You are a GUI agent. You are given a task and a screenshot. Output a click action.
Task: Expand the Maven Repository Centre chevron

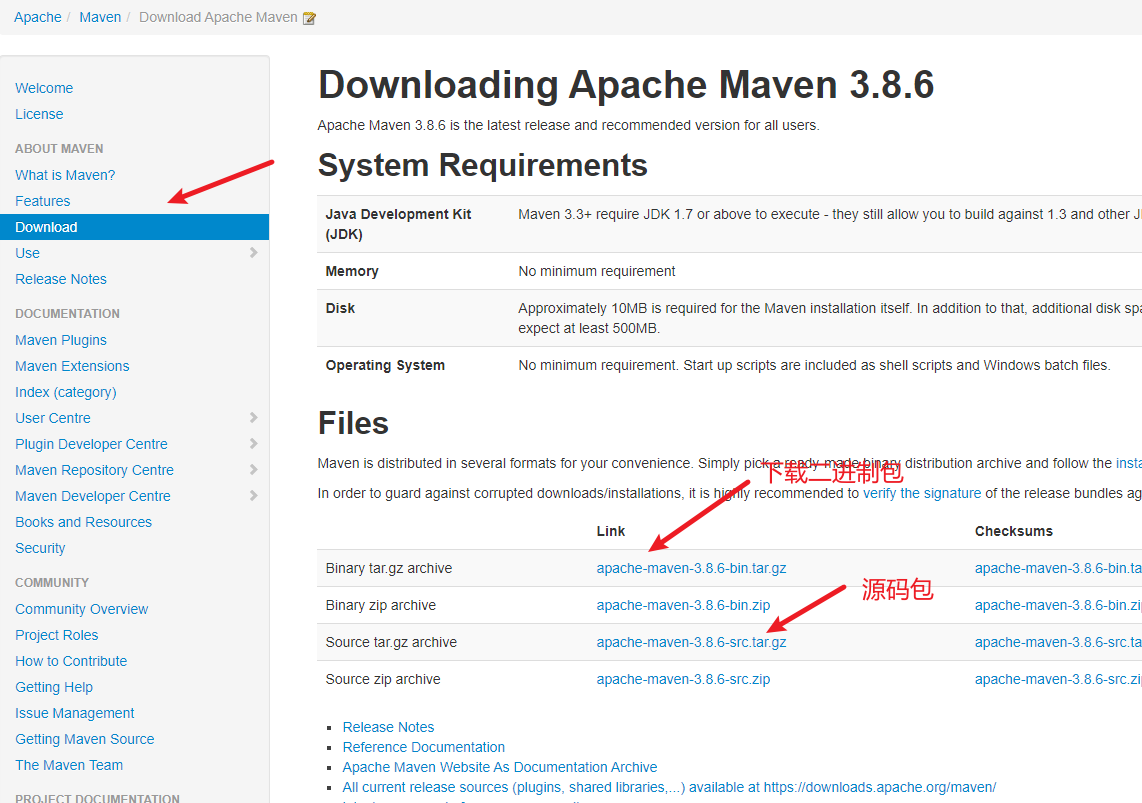(253, 470)
